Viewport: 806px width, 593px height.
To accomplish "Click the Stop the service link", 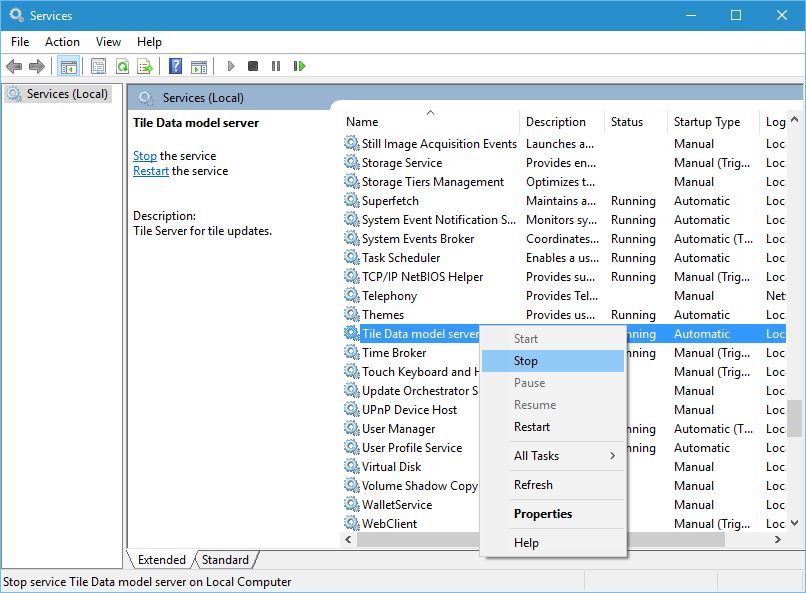I will tap(144, 156).
